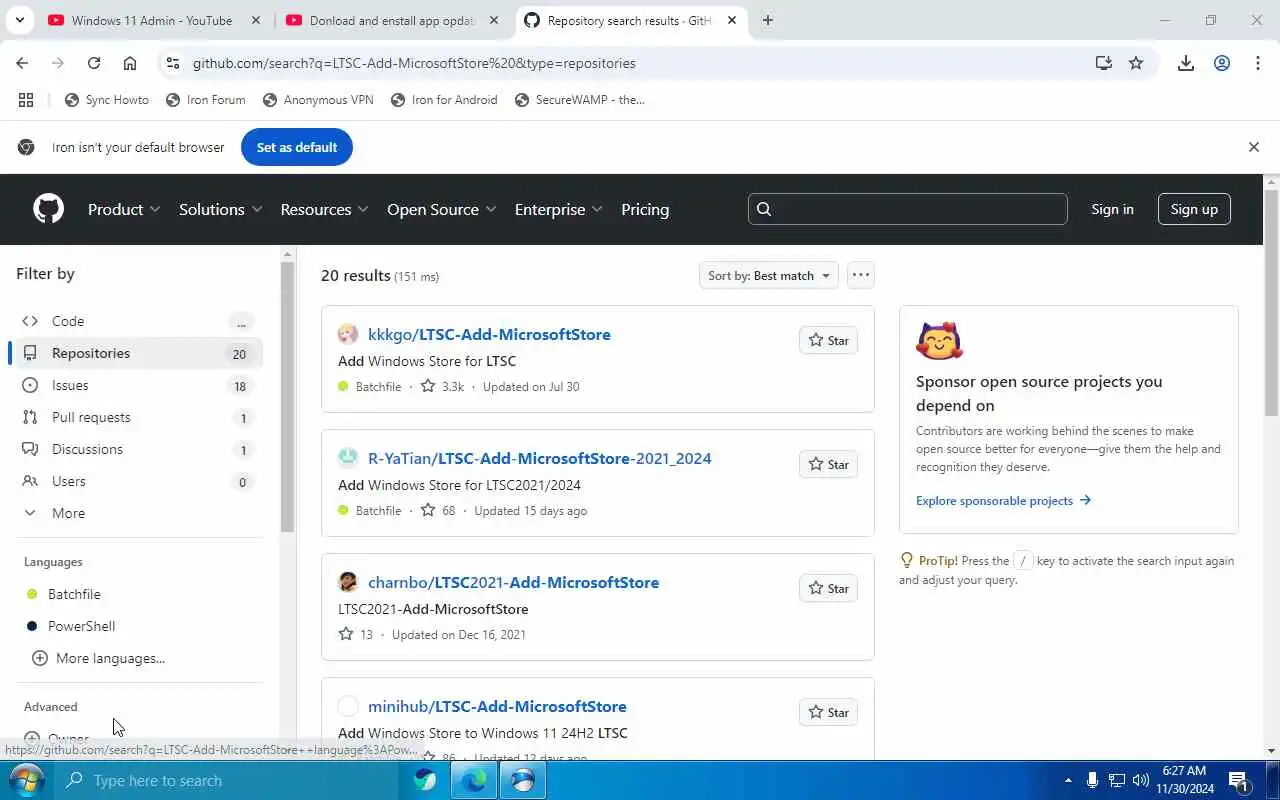Click Set as default button
The width and height of the screenshot is (1280, 800).
[x=297, y=147]
